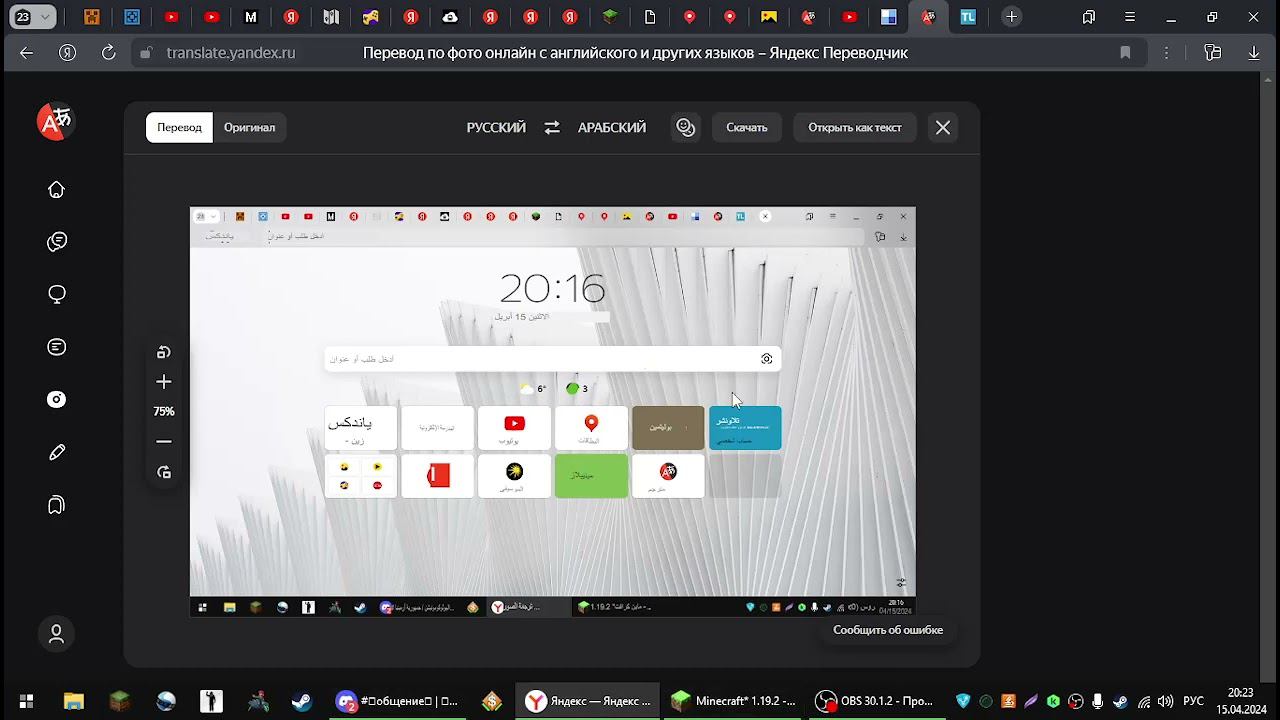Open a new browser tab

1011,17
